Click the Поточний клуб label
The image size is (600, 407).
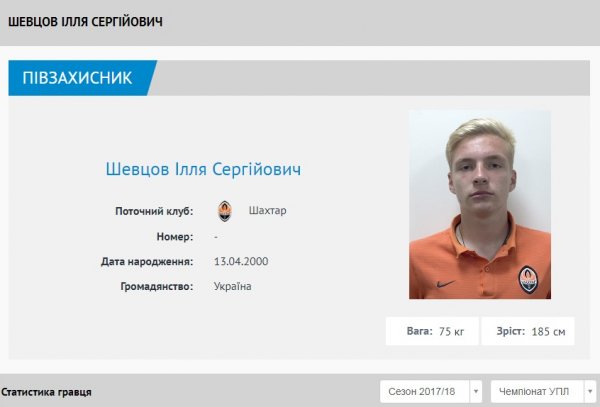(154, 211)
